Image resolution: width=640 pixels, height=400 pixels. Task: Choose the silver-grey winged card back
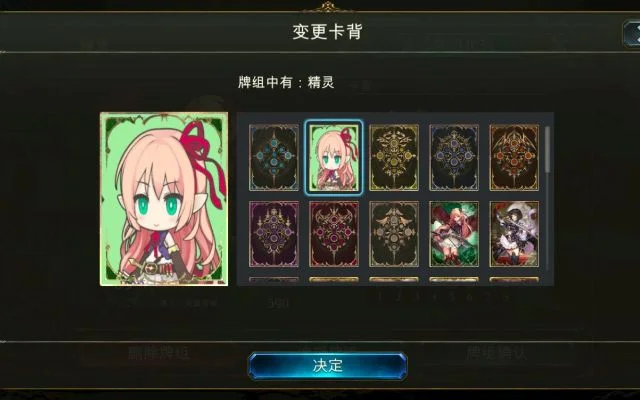[394, 234]
